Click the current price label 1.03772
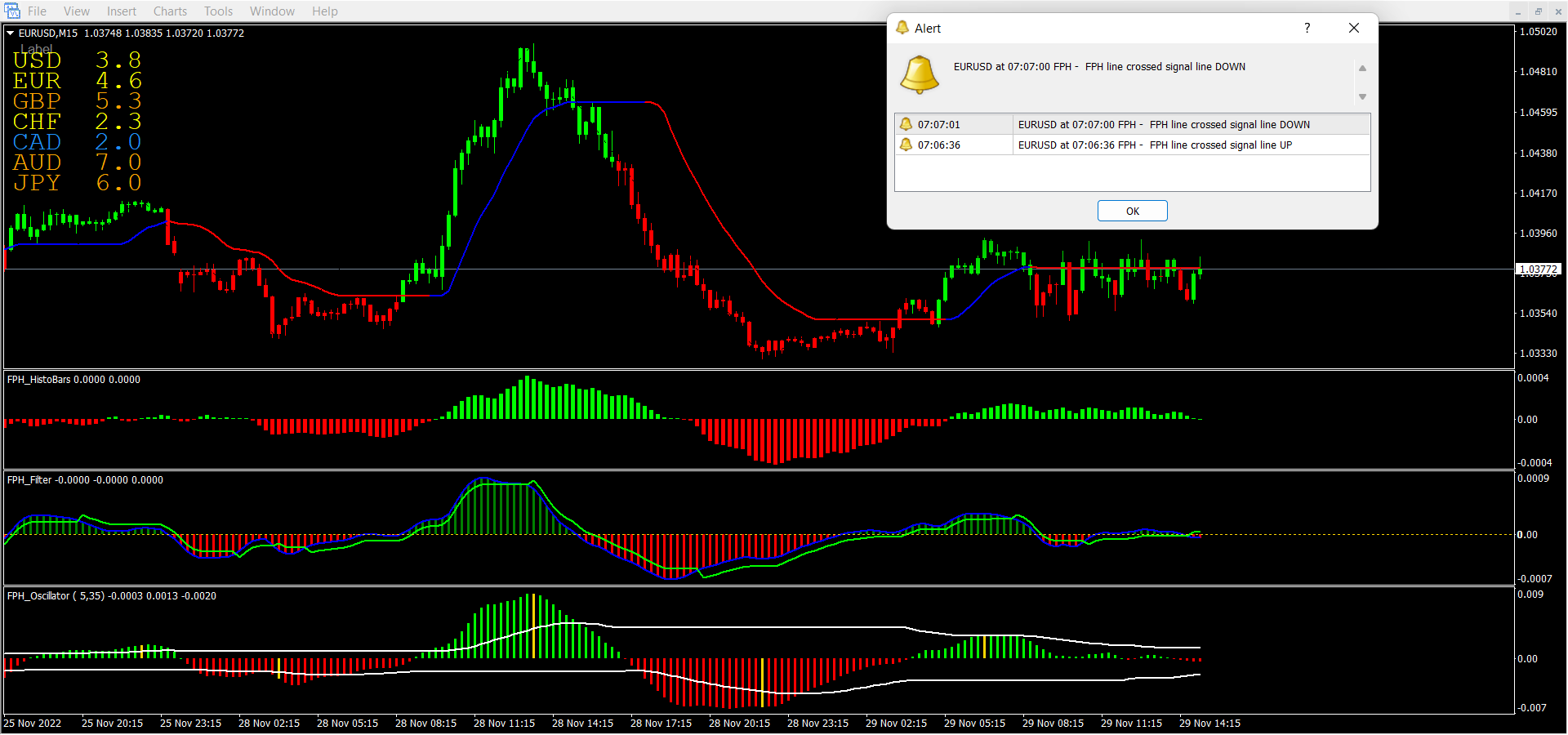Viewport: 1568px width, 735px height. [x=1539, y=269]
